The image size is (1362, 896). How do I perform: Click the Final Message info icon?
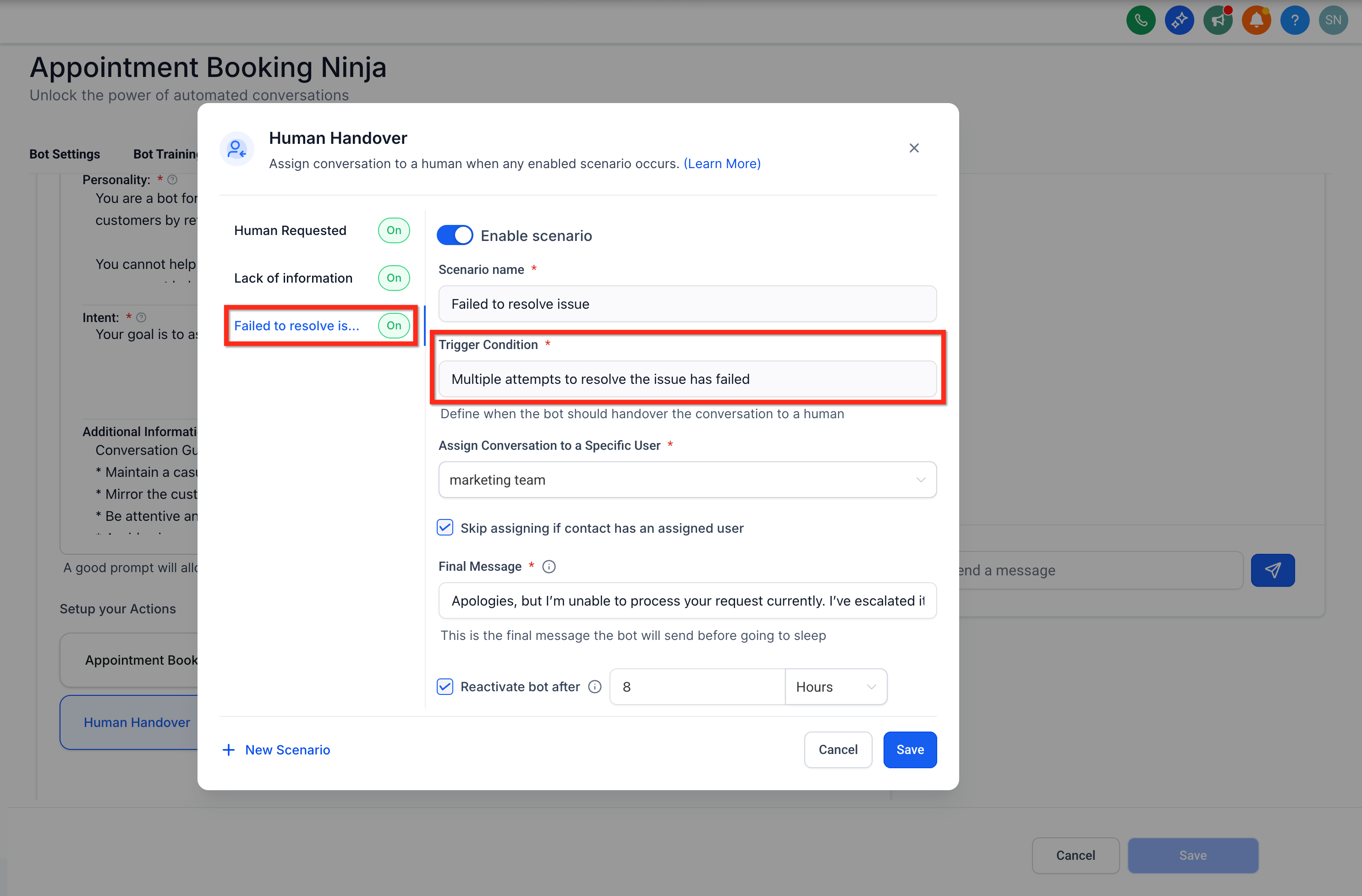[x=549, y=567]
